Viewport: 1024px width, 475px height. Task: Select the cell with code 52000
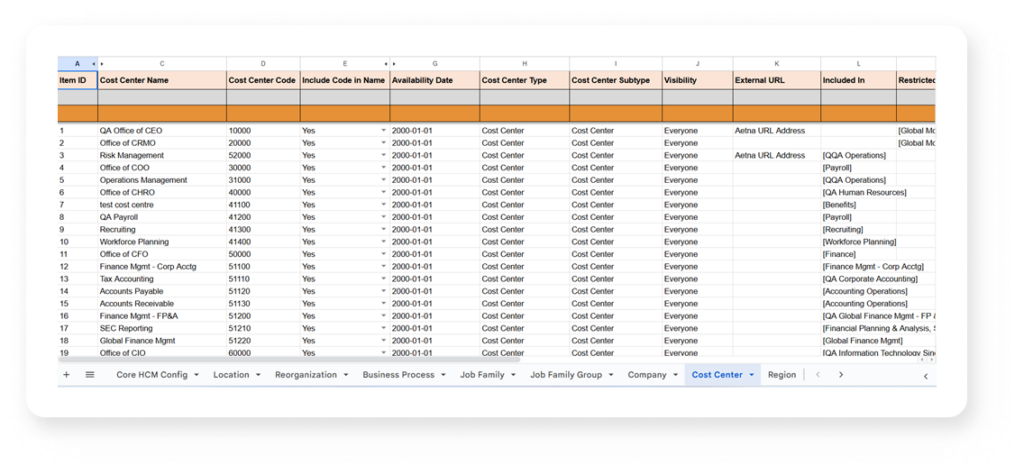[263, 156]
